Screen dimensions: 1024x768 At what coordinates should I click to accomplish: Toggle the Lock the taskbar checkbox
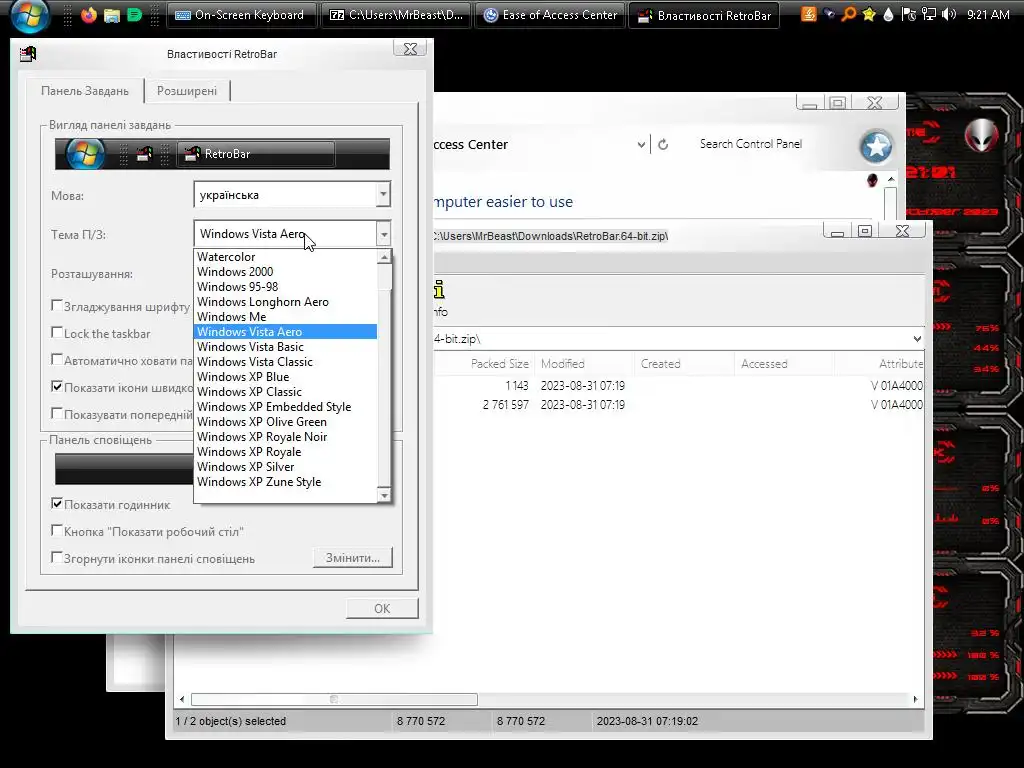click(57, 332)
